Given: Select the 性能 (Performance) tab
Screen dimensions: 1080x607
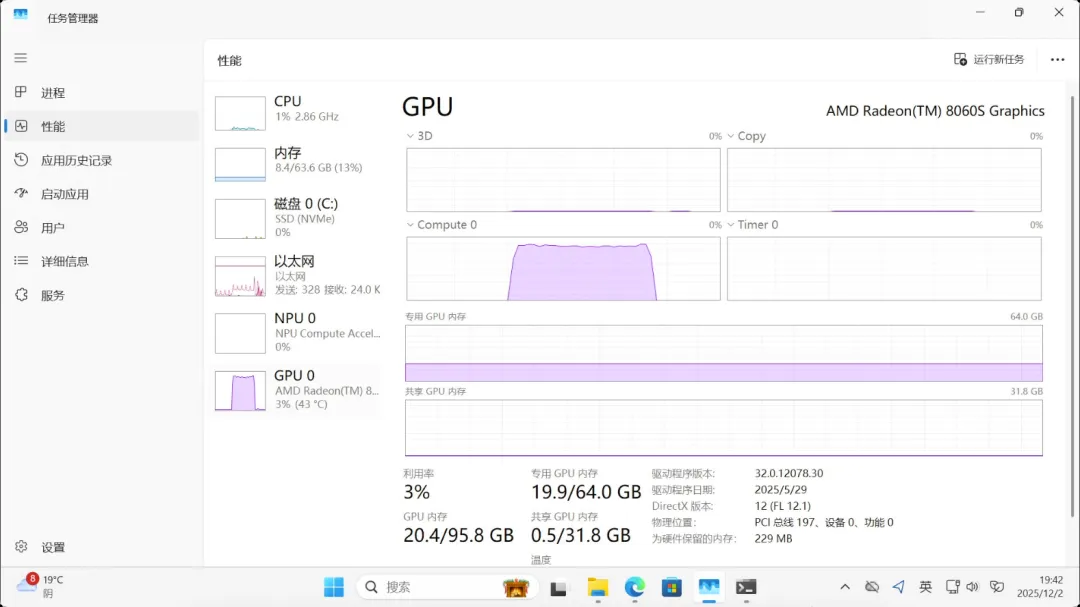Looking at the screenshot, I should point(52,127).
